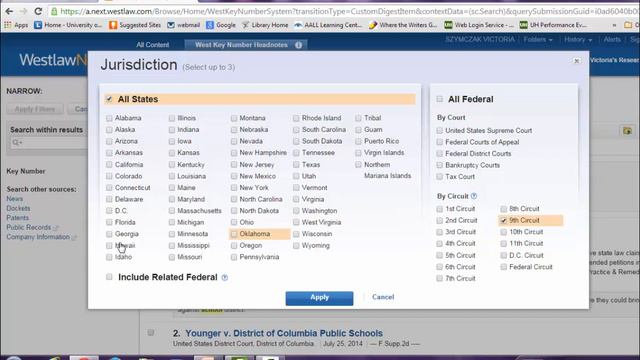Click the Bankruptcy Courts label
The image size is (640, 360).
472,165
